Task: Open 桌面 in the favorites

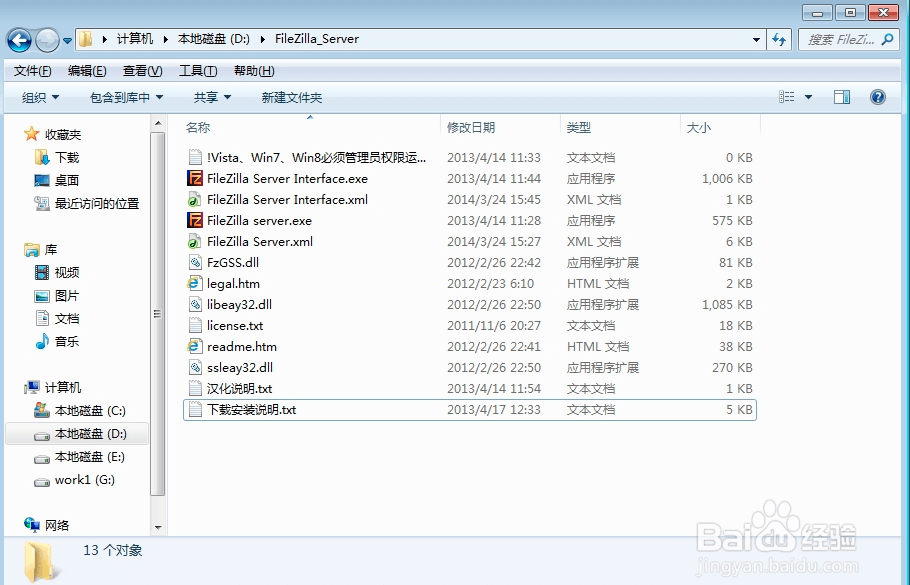Action: [57, 180]
